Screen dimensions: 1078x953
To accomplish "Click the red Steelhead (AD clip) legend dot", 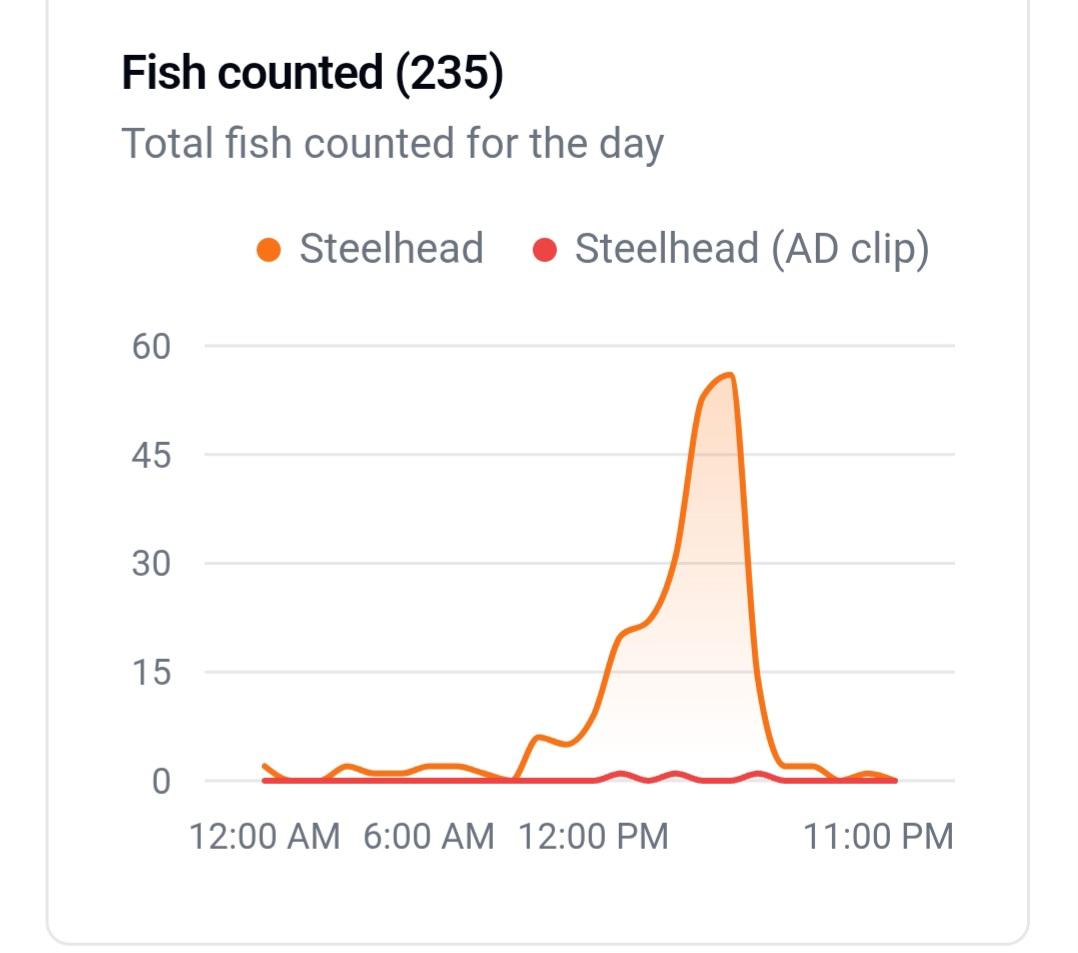I will click(x=545, y=249).
